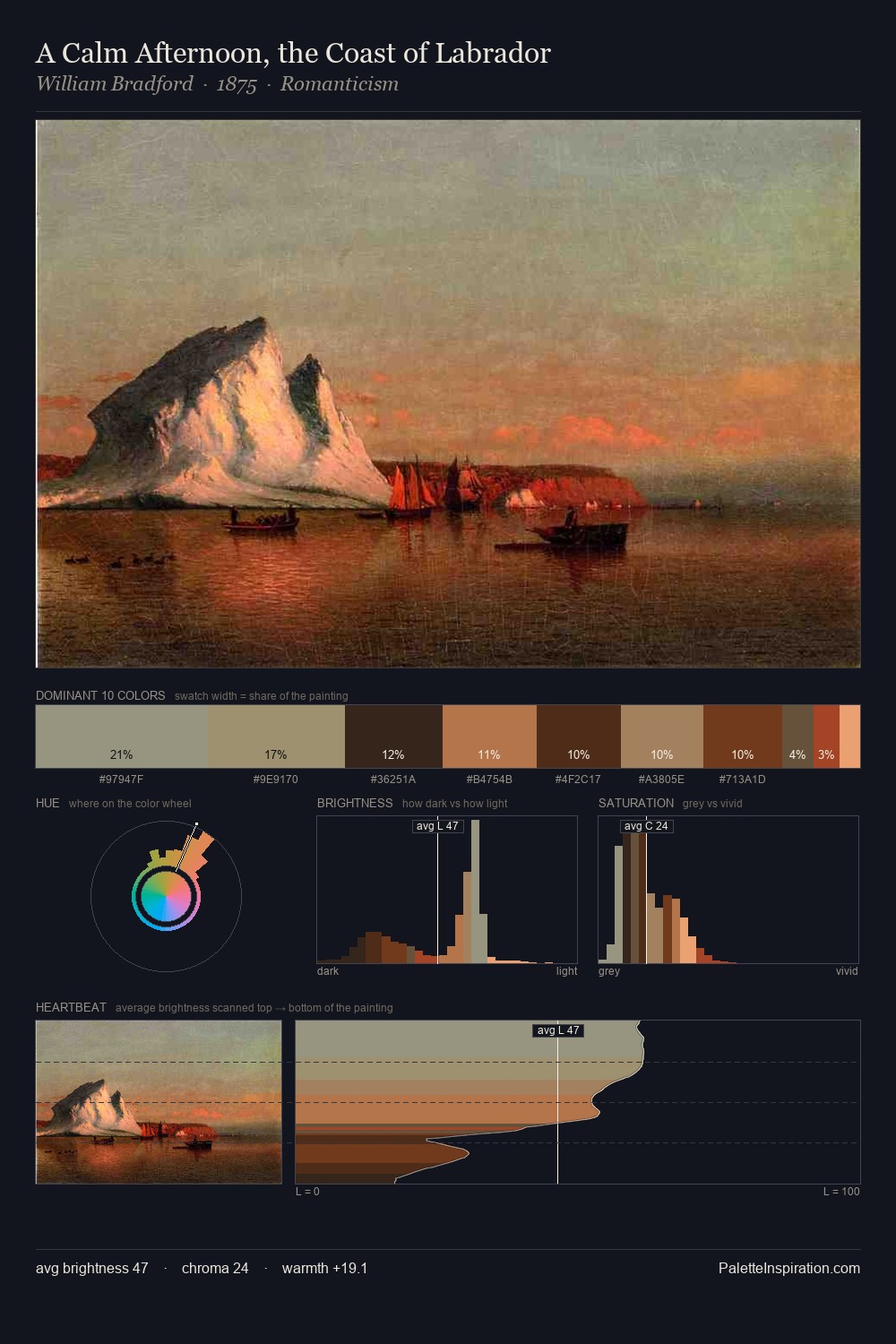
Task: Click the 'warmth +19.1' footer stat
Action: [324, 1268]
